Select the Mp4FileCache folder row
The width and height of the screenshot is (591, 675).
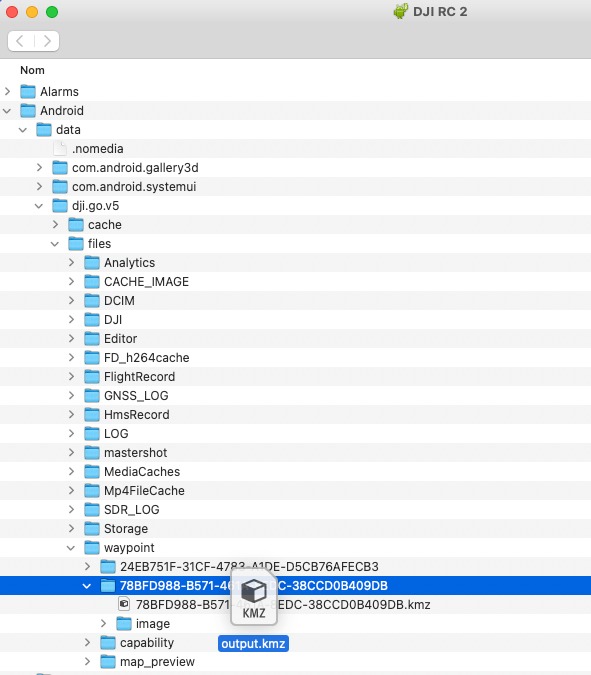pos(295,491)
